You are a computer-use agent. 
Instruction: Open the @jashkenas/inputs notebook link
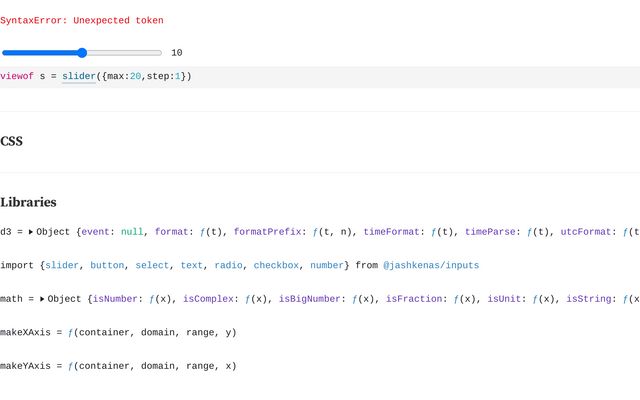click(431, 266)
